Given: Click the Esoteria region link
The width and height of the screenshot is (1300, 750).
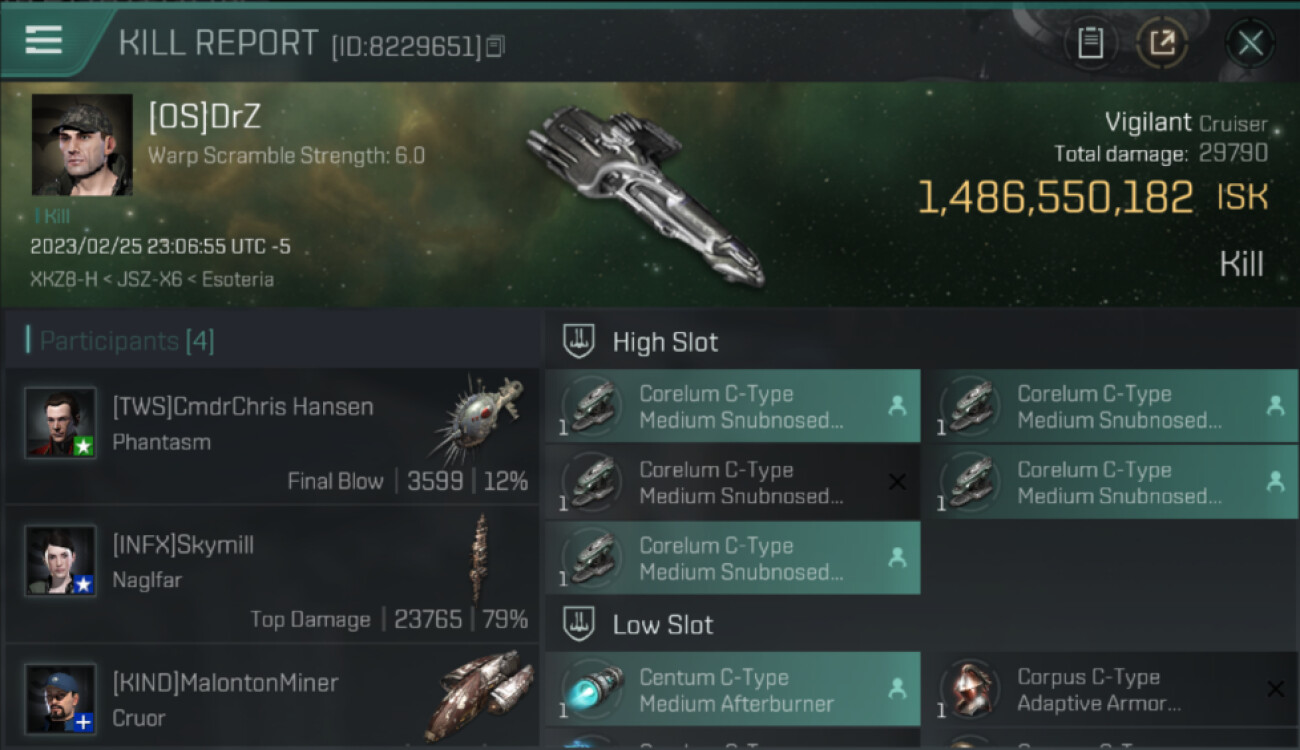Looking at the screenshot, I should tap(237, 279).
